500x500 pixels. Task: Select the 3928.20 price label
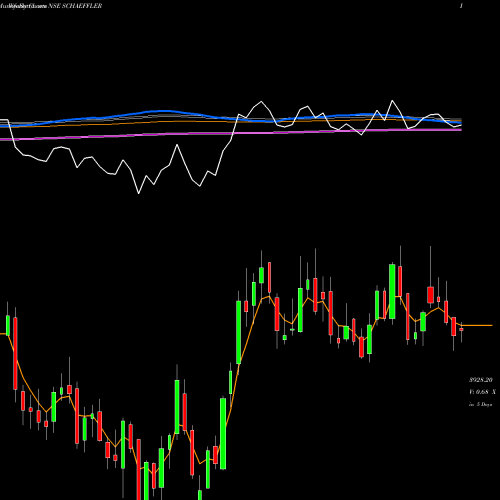(x=481, y=380)
